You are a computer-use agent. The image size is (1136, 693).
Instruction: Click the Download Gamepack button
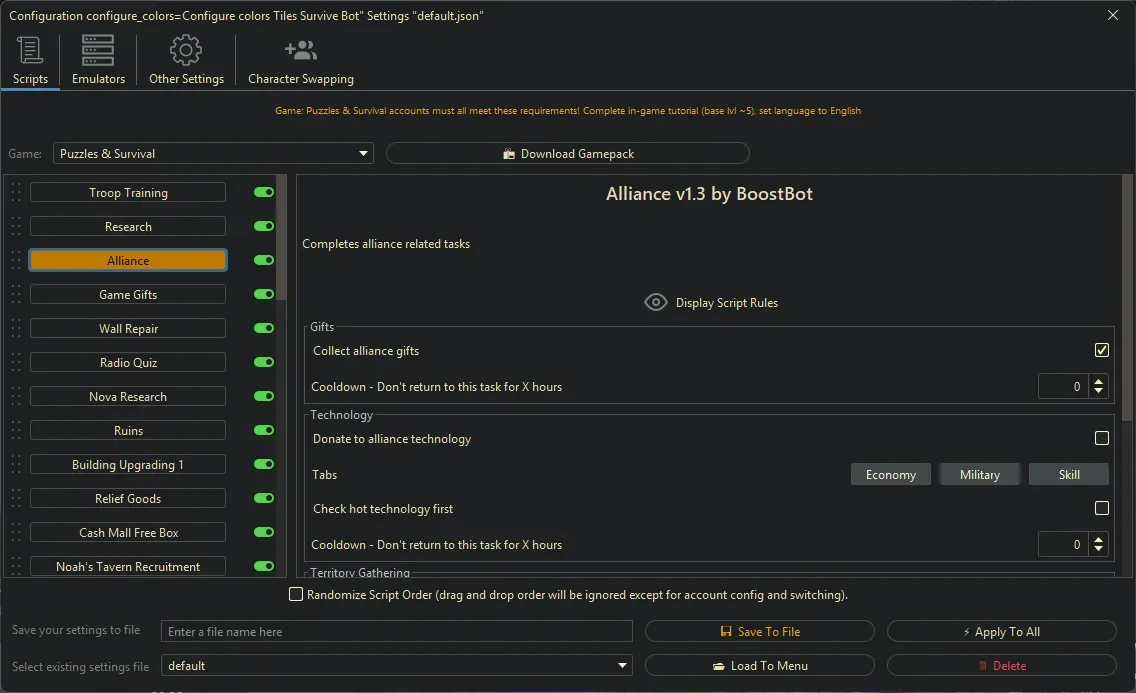coord(567,154)
